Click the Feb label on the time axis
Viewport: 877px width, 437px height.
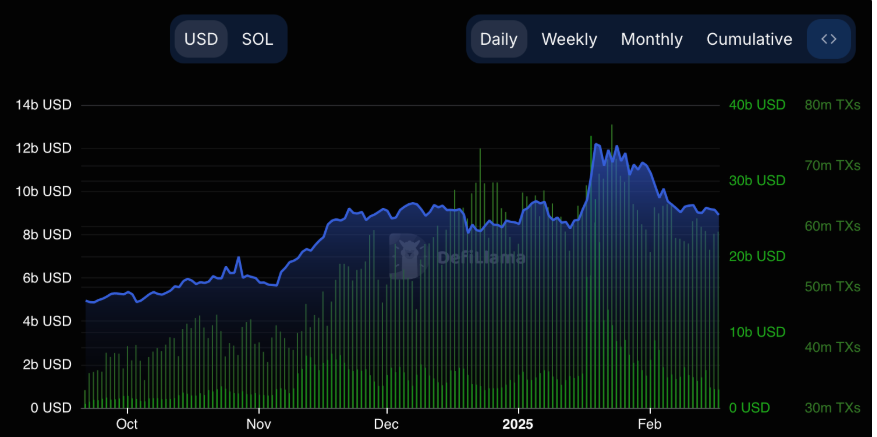pos(650,424)
